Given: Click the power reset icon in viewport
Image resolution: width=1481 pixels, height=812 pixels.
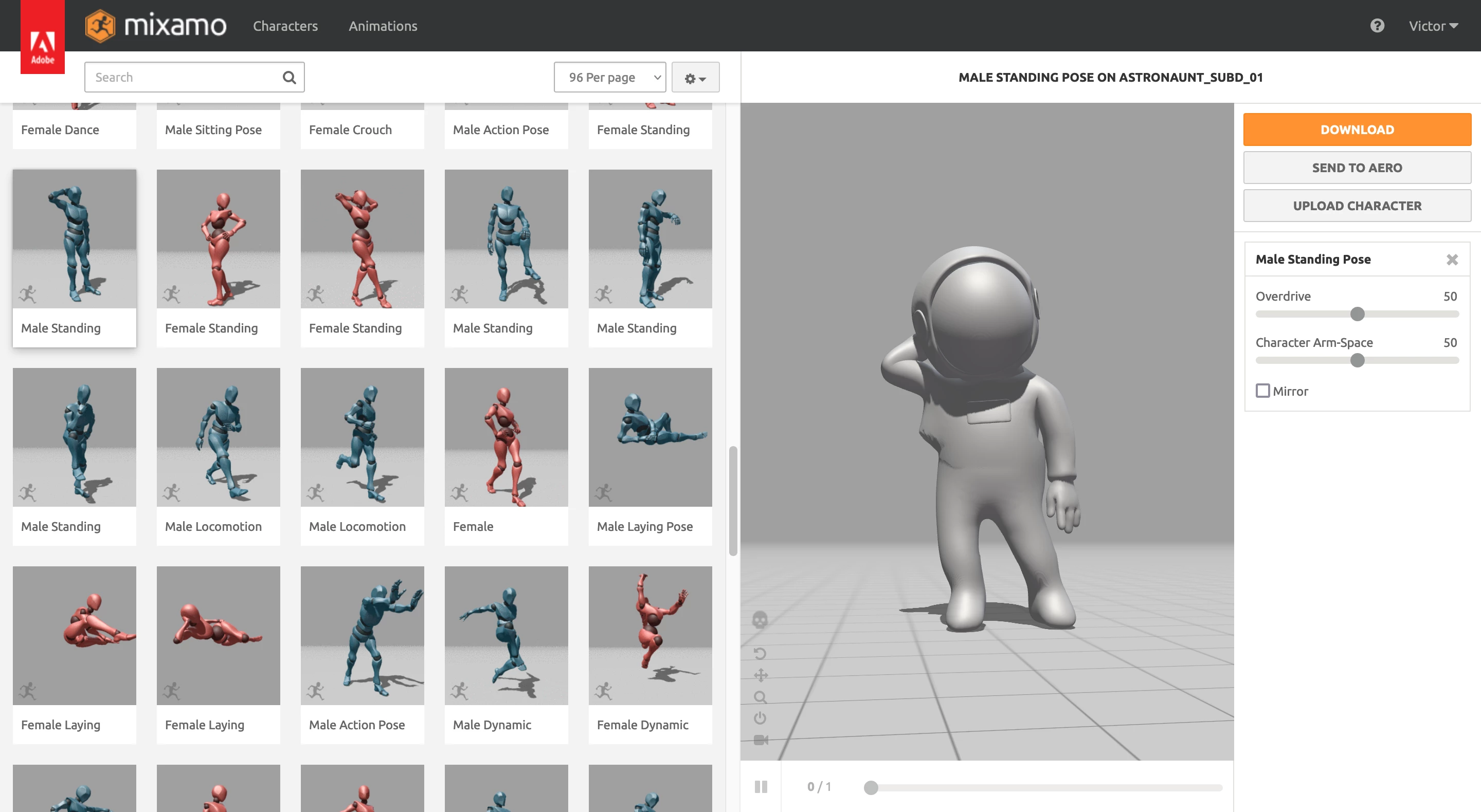Looking at the screenshot, I should click(x=760, y=718).
